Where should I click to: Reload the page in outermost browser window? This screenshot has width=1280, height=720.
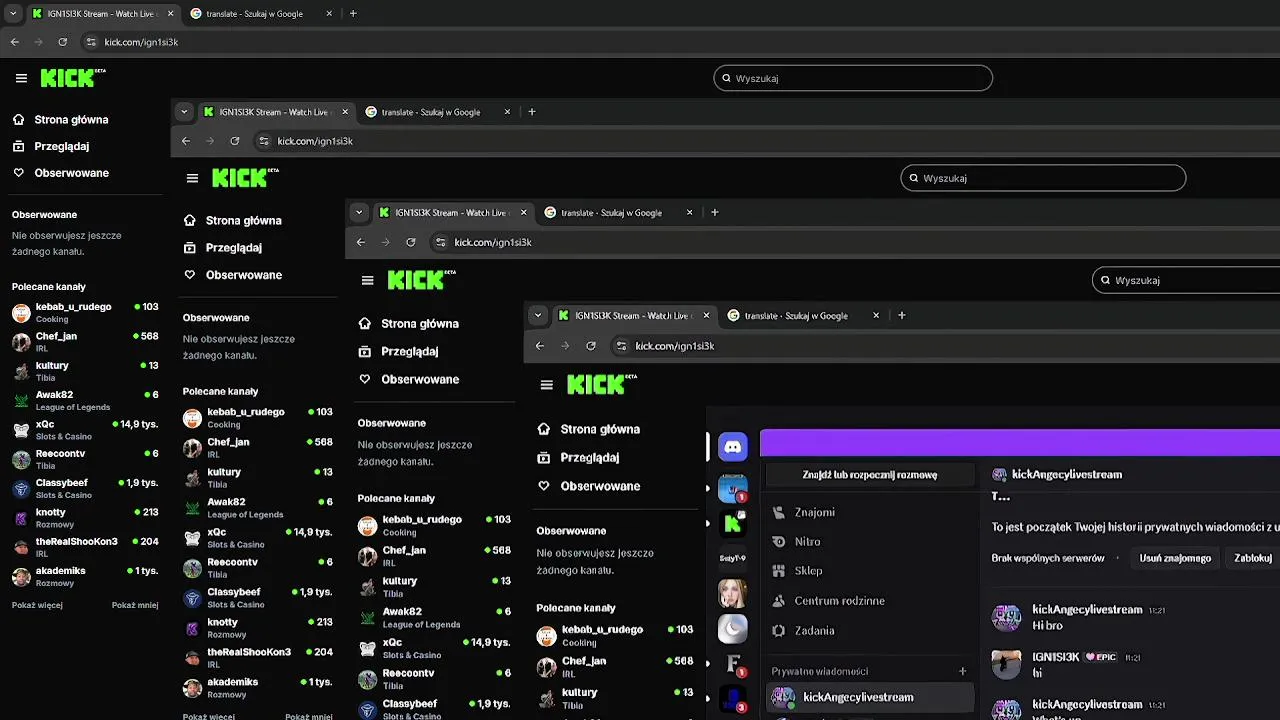62,42
